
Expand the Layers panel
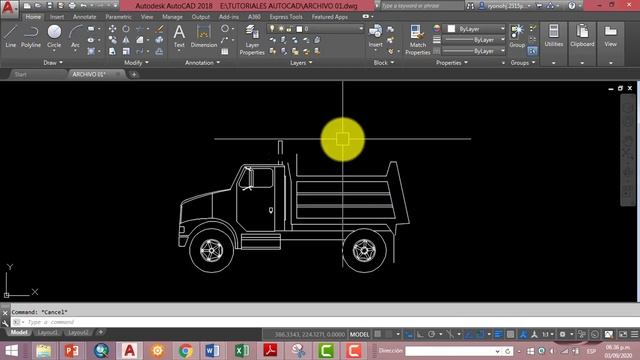(301, 63)
